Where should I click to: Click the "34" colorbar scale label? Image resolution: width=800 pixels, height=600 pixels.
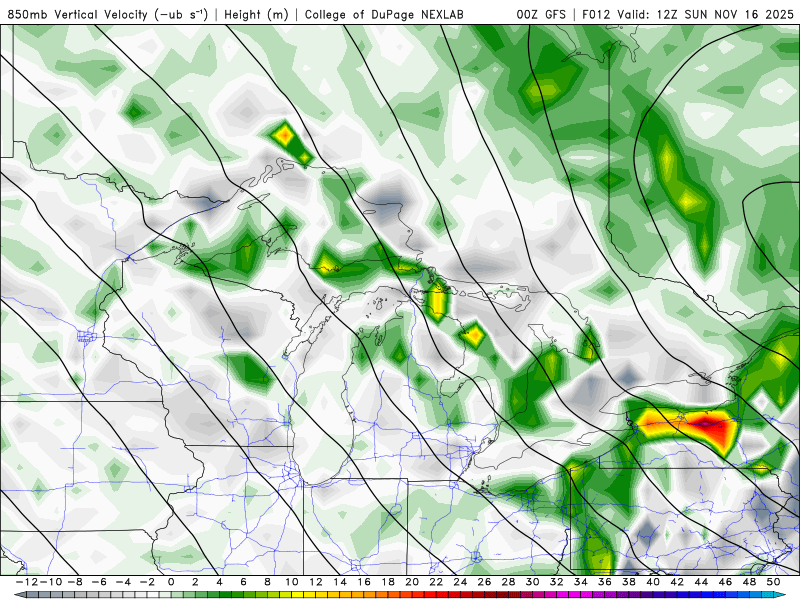tap(581, 582)
